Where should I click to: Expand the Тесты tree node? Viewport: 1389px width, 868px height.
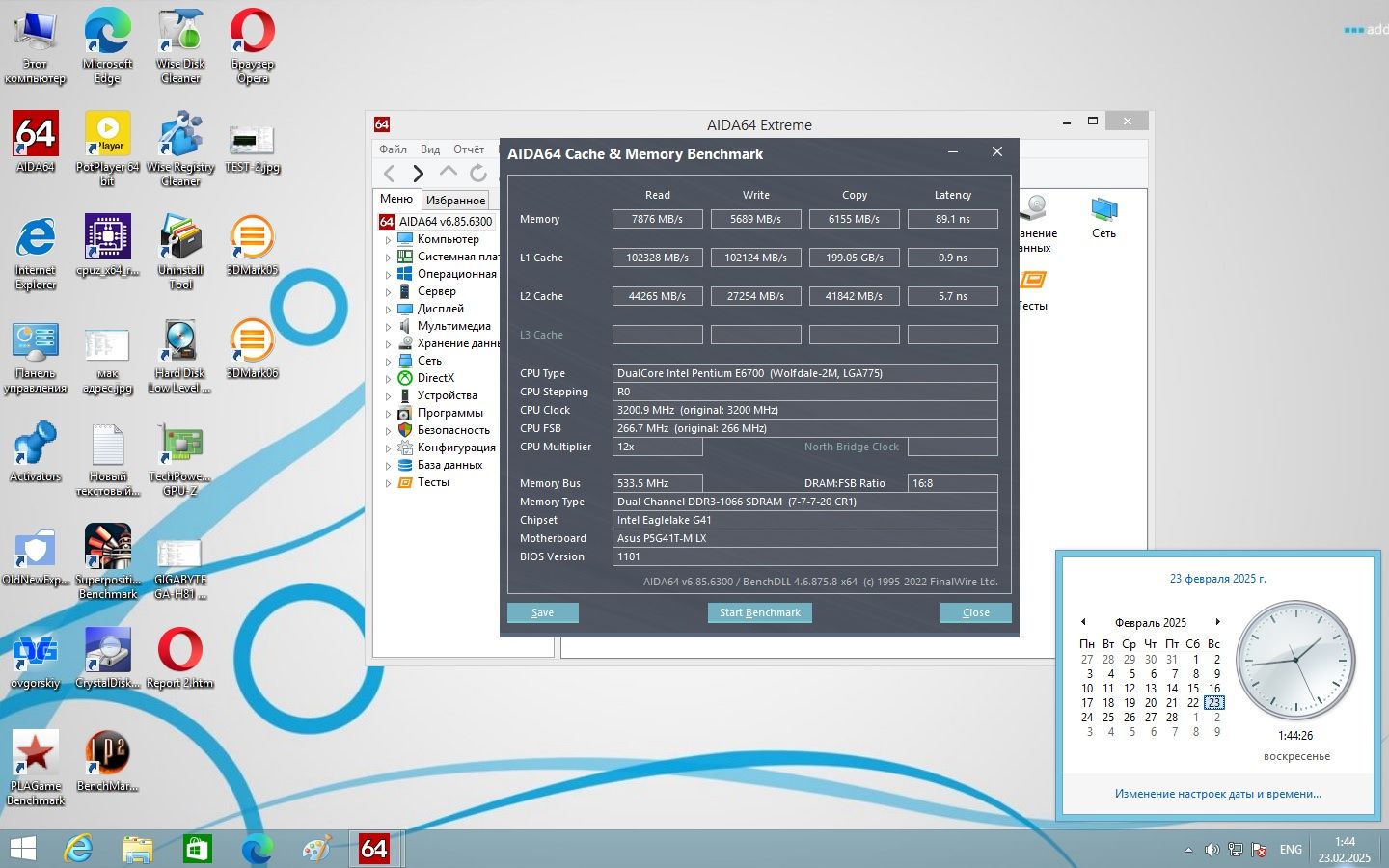pos(388,482)
